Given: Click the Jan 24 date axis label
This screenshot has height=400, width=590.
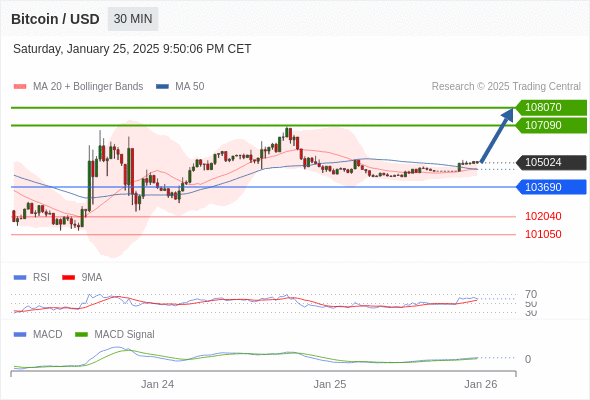Looking at the screenshot, I should [x=157, y=384].
